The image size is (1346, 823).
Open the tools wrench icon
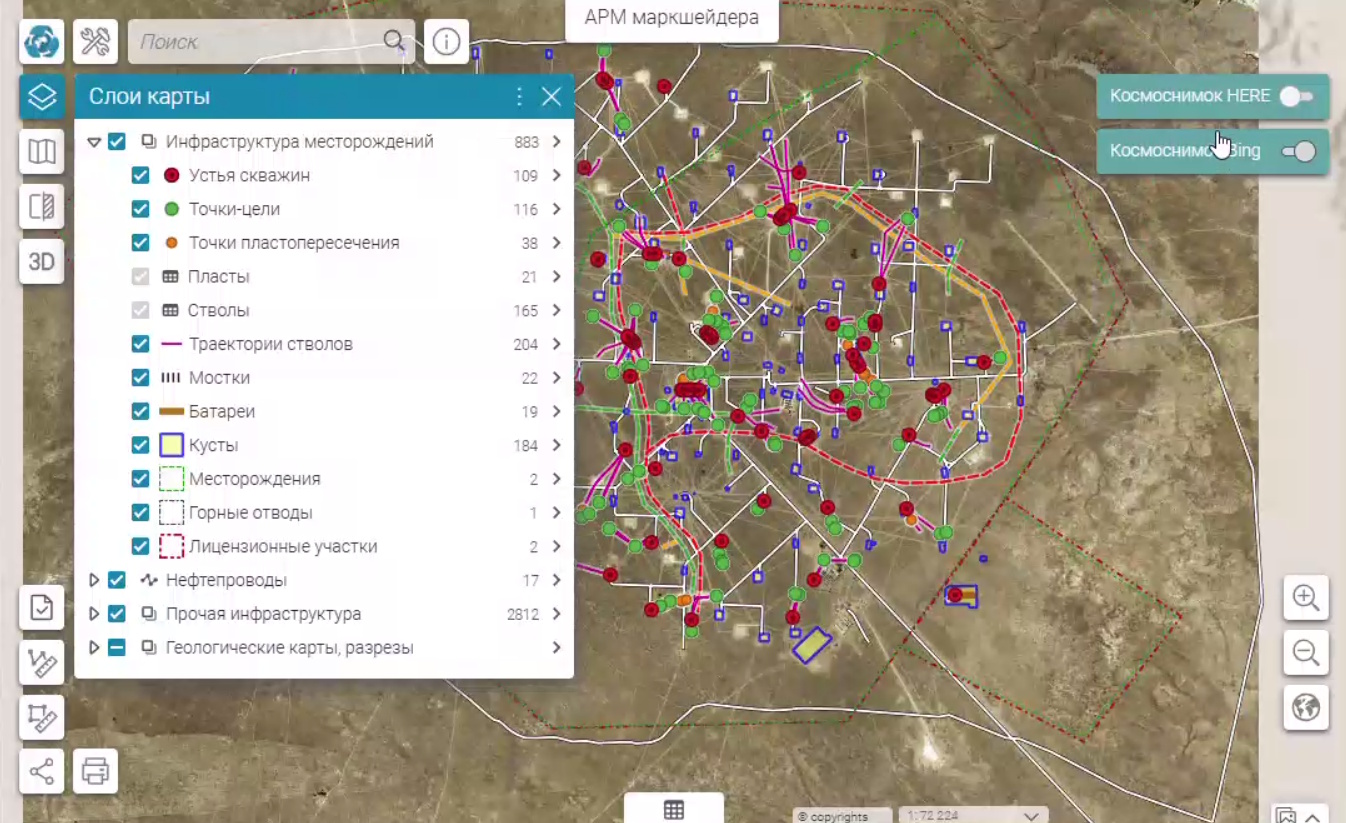click(x=96, y=42)
